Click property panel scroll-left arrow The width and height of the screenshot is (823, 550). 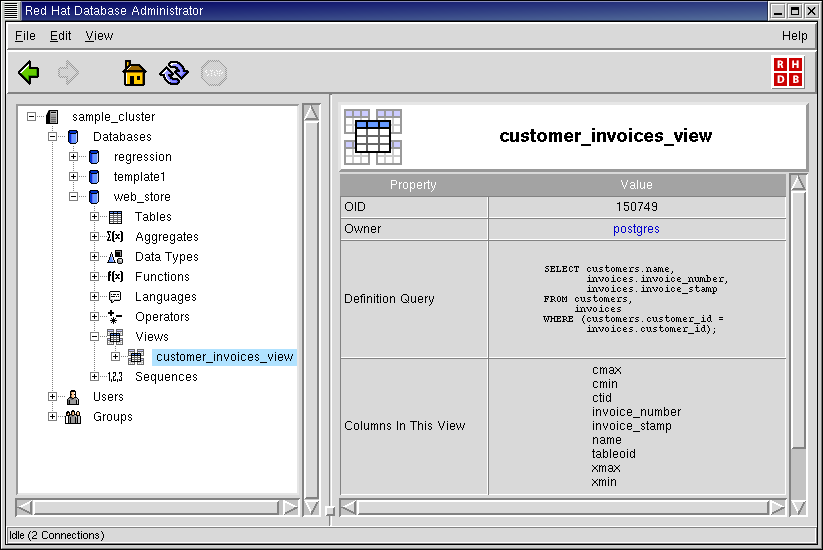point(349,507)
